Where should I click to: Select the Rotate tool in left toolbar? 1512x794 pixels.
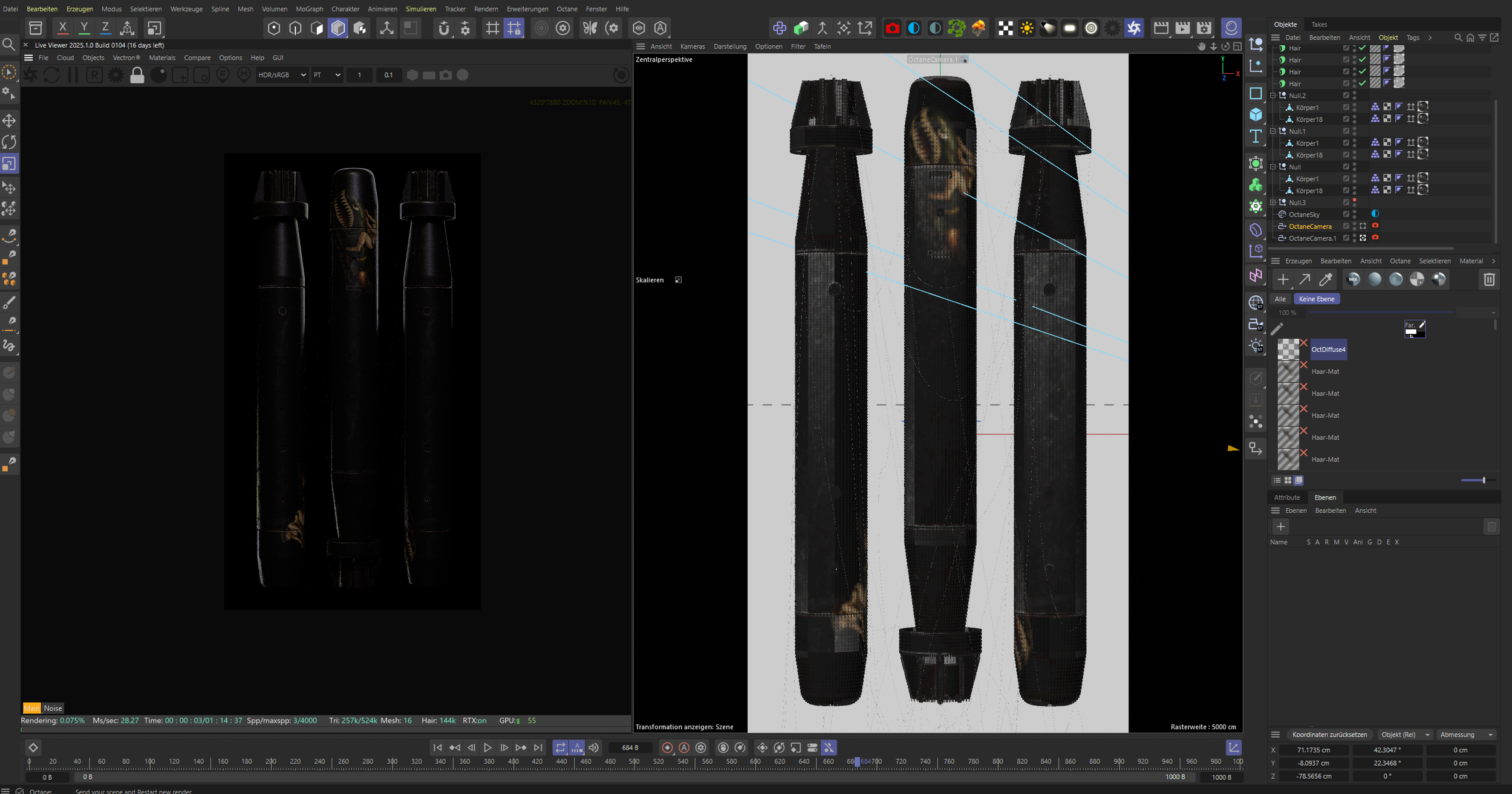pos(9,142)
